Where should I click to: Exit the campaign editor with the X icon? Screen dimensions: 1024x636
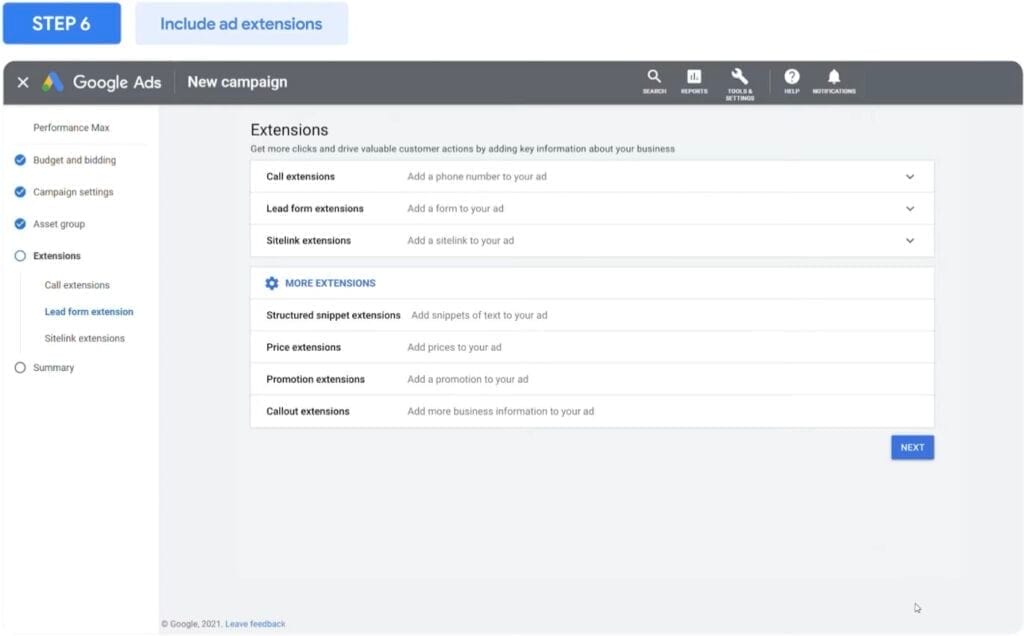(x=23, y=83)
